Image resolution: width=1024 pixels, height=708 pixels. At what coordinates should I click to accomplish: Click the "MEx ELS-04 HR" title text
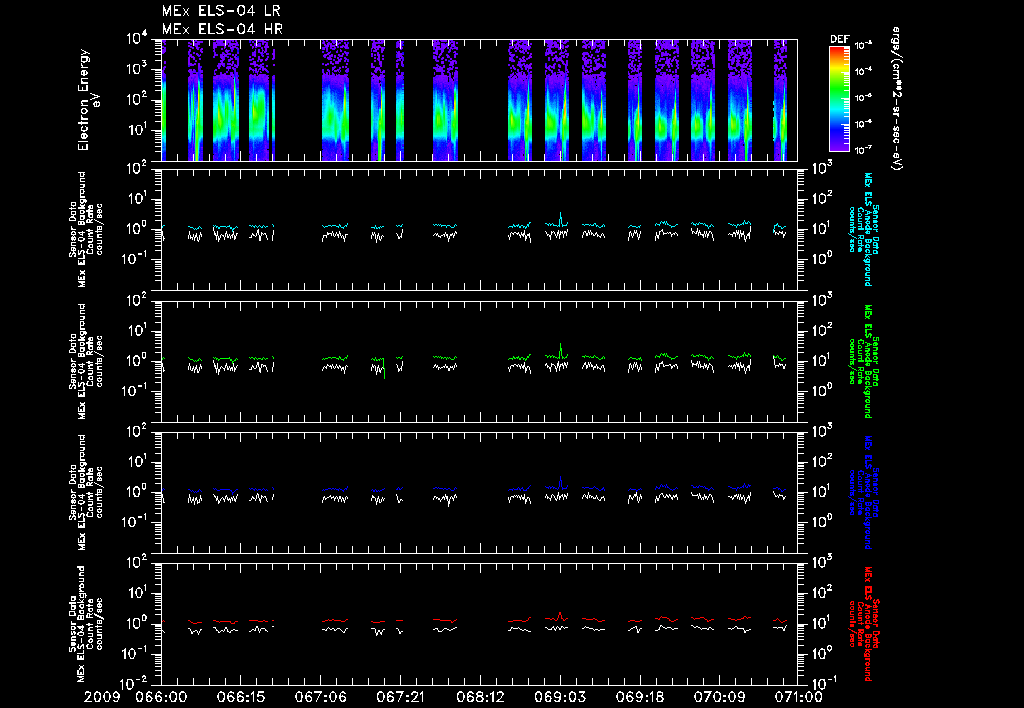pos(222,29)
